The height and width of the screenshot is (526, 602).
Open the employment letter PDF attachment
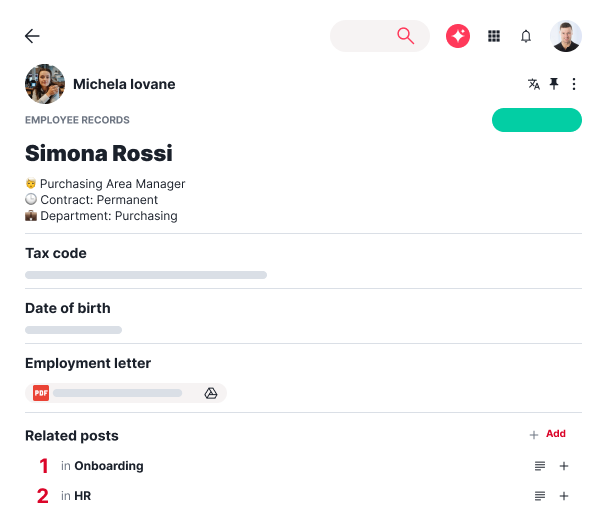pyautogui.click(x=110, y=393)
